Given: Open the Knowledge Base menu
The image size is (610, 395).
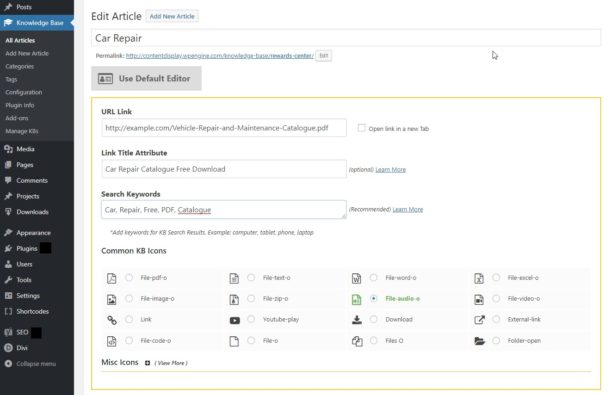Looking at the screenshot, I should coord(37,23).
